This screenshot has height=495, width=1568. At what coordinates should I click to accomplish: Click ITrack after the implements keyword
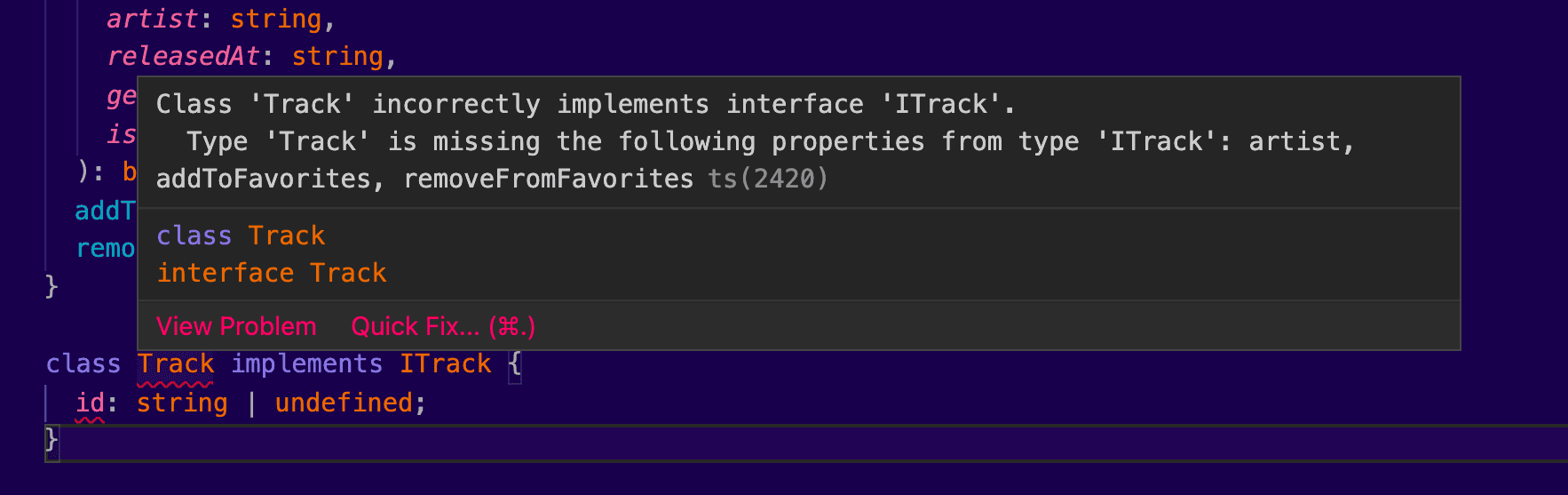pos(445,364)
